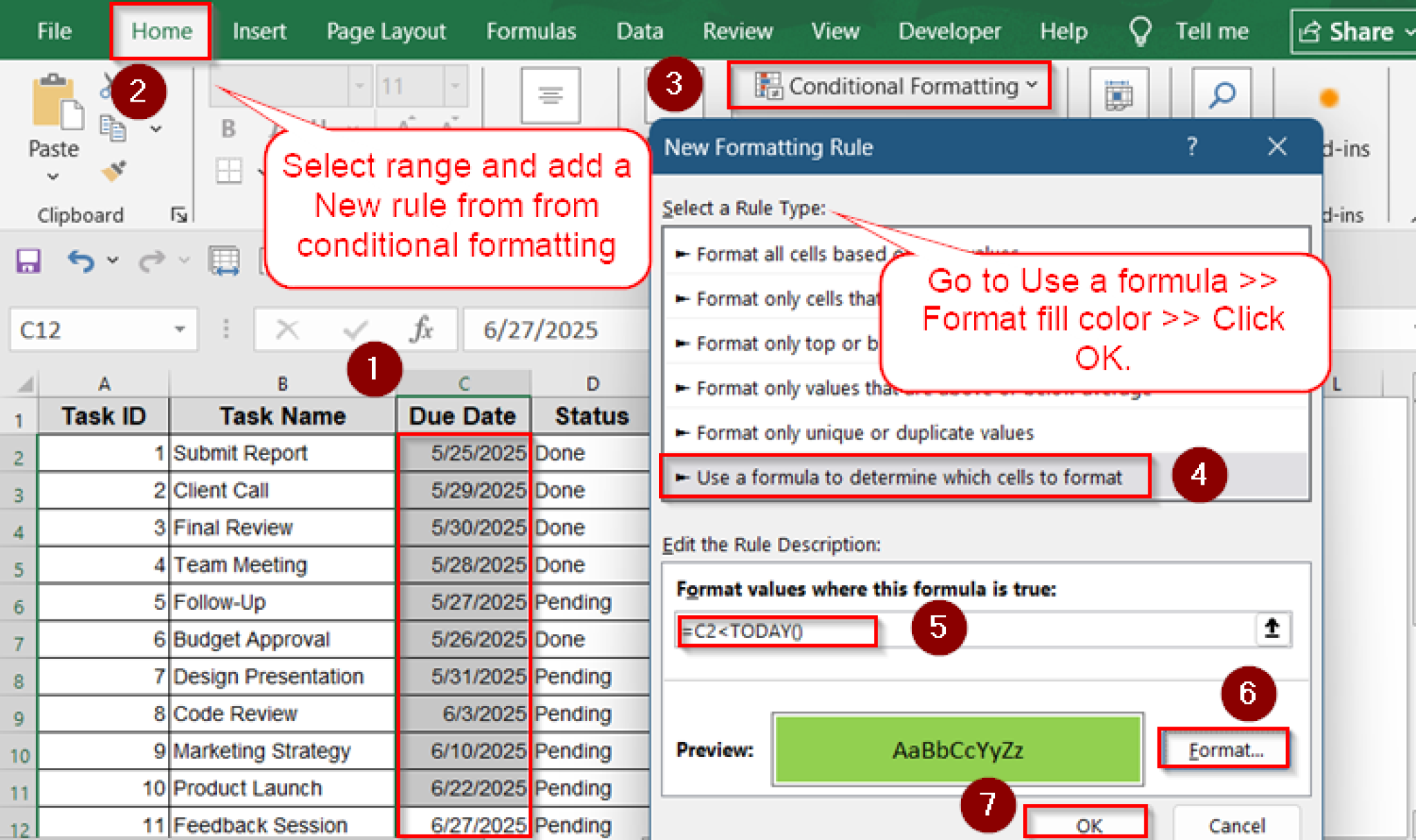Switch to the Formulas ribbon tab
The width and height of the screenshot is (1416, 840).
(x=530, y=31)
